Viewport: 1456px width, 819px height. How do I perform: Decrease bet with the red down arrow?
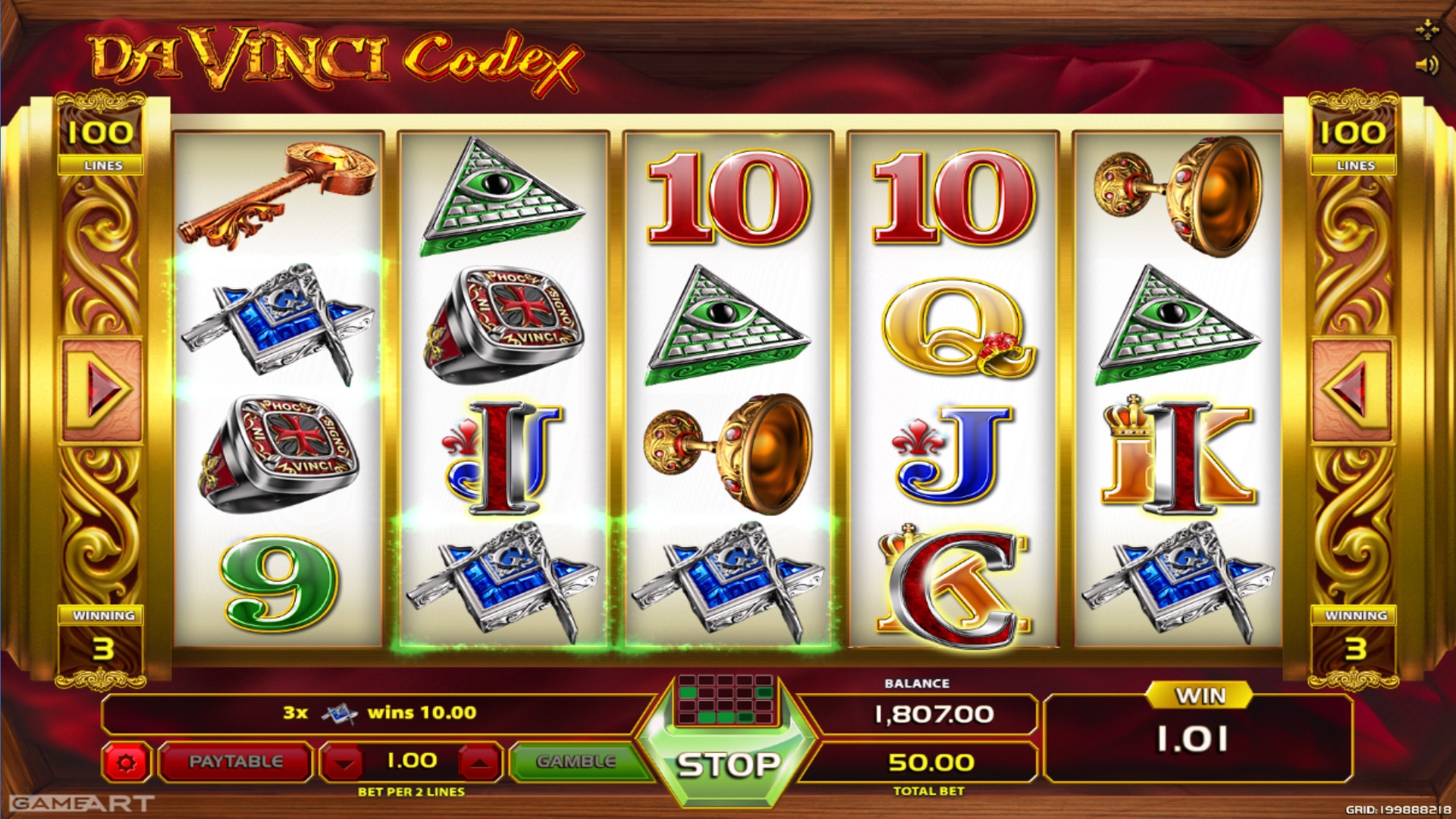pos(344,762)
